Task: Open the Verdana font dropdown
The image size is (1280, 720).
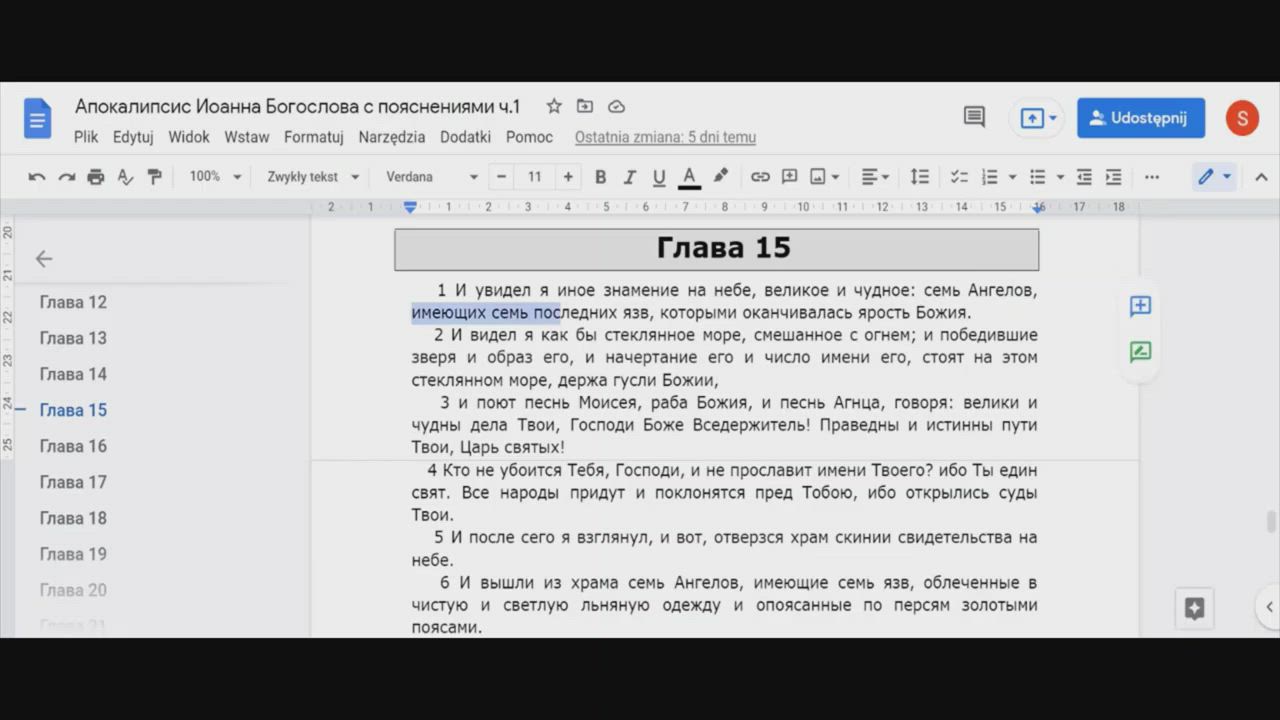Action: point(432,177)
